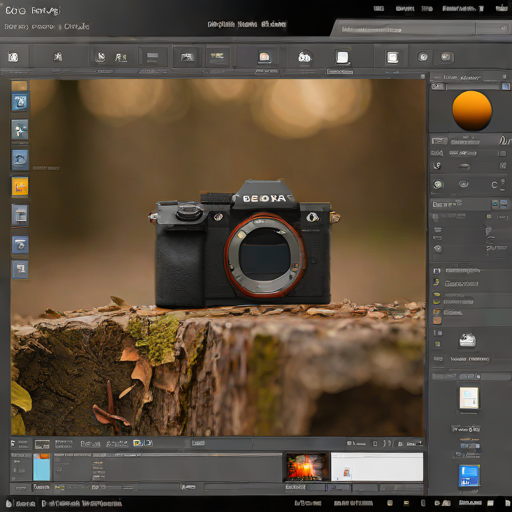The width and height of the screenshot is (512, 512).
Task: Click the printer-like icon in right panel
Action: pyautogui.click(x=467, y=341)
